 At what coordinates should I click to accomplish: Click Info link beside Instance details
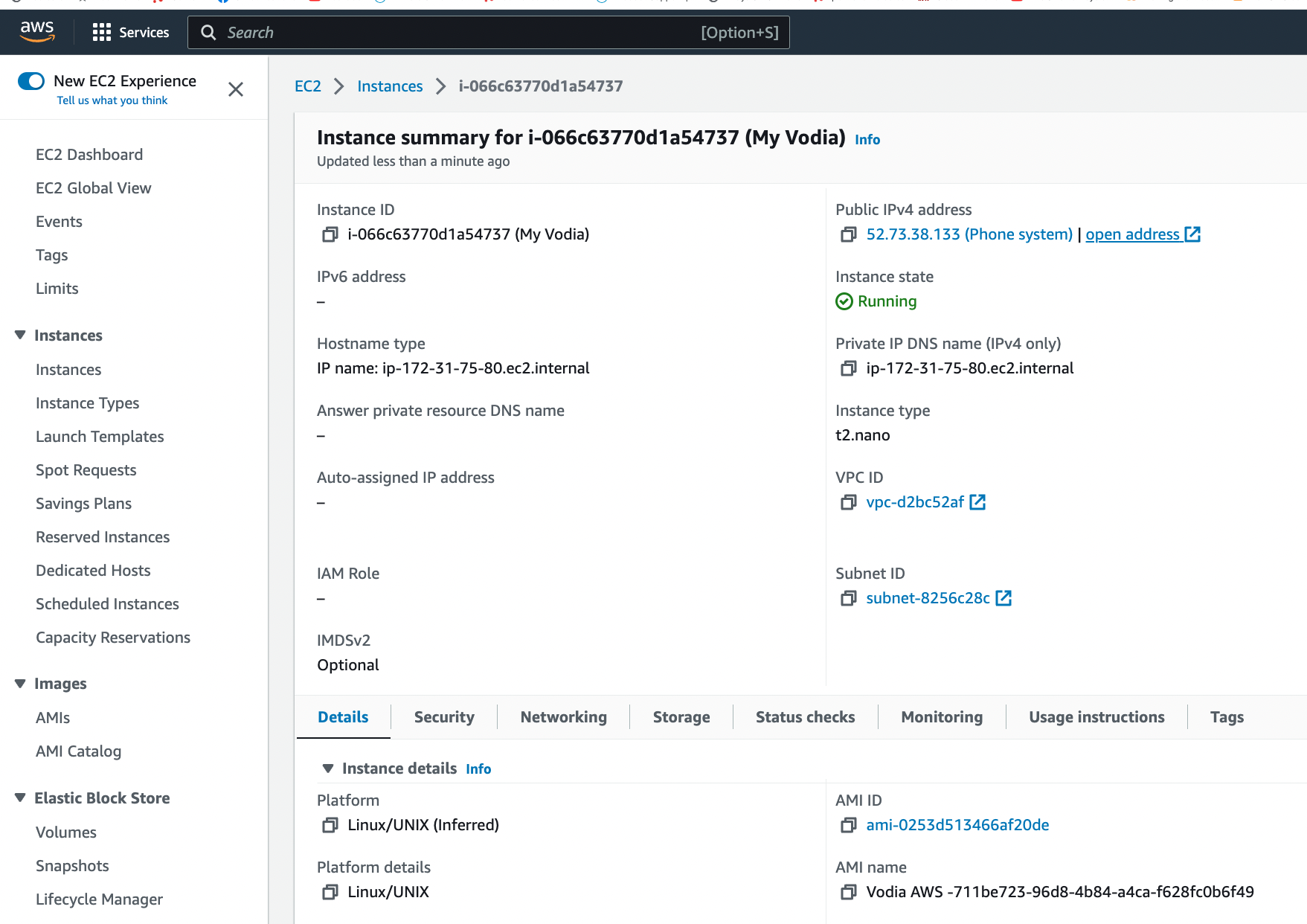click(x=478, y=769)
